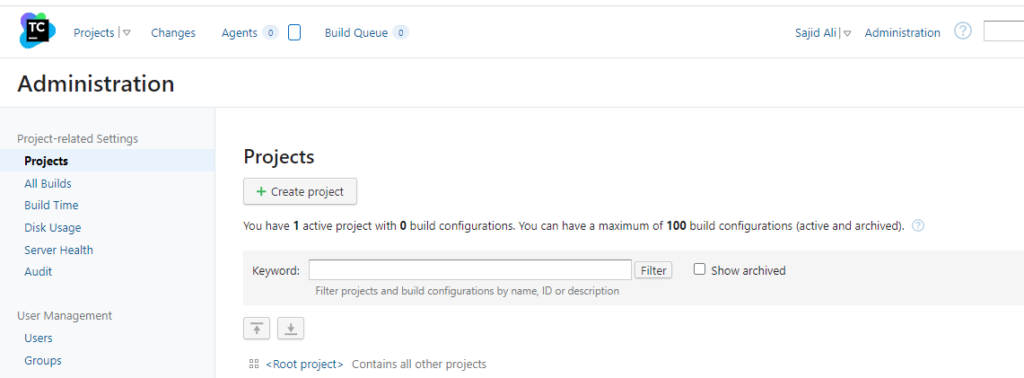Open the Sajid Ali user menu arrow
Screen dimensions: 1024x378
click(847, 33)
